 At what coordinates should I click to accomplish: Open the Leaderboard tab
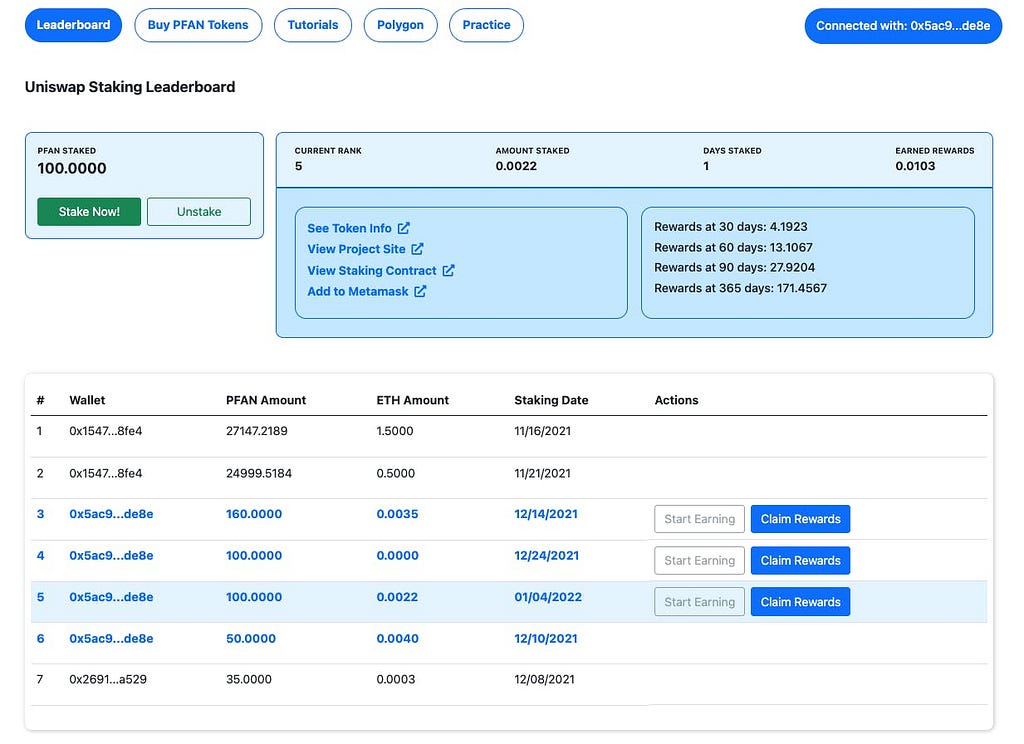(x=73, y=25)
